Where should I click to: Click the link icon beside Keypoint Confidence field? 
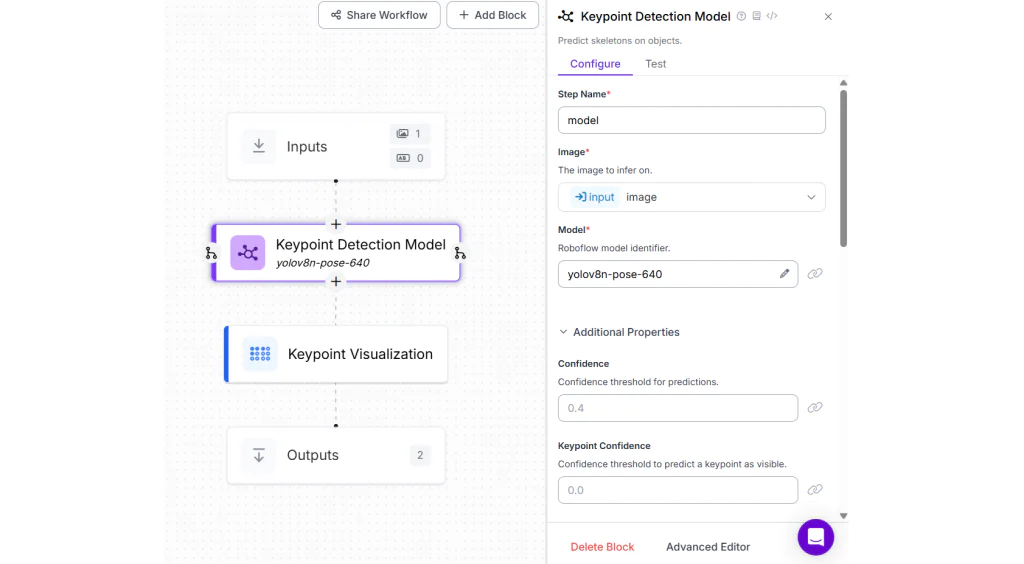pyautogui.click(x=815, y=490)
